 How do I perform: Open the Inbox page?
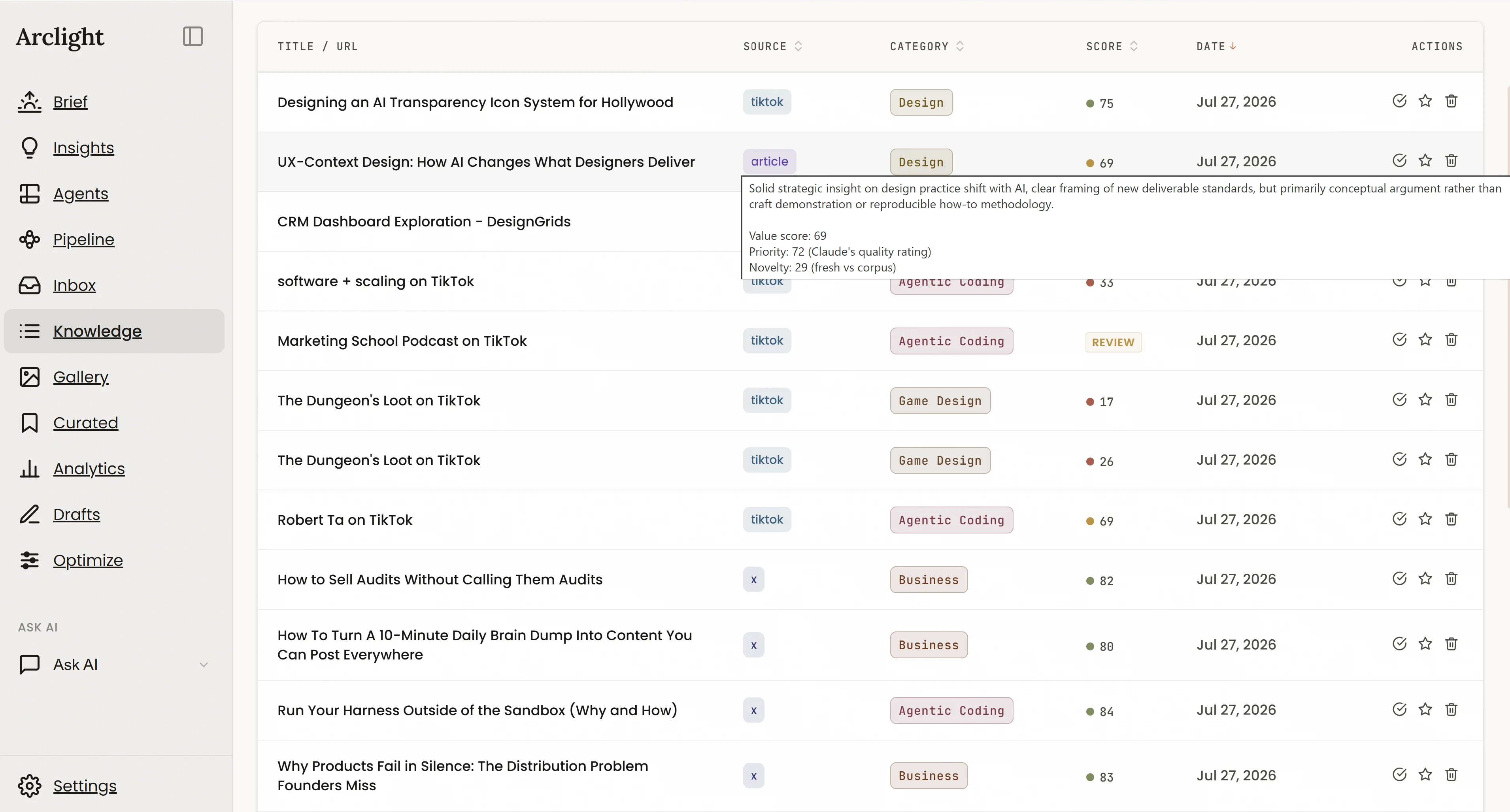pyautogui.click(x=74, y=285)
